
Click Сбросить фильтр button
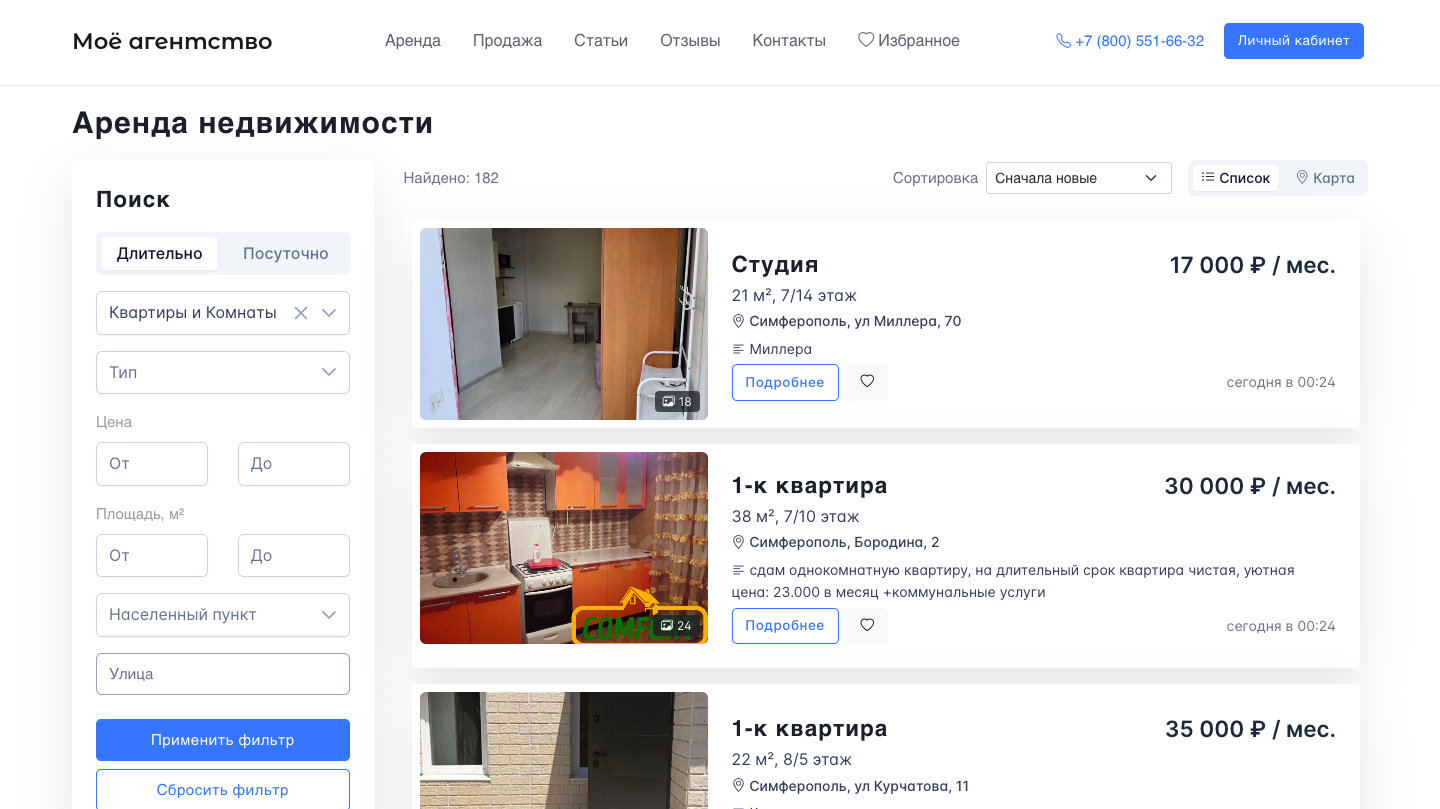[223, 790]
